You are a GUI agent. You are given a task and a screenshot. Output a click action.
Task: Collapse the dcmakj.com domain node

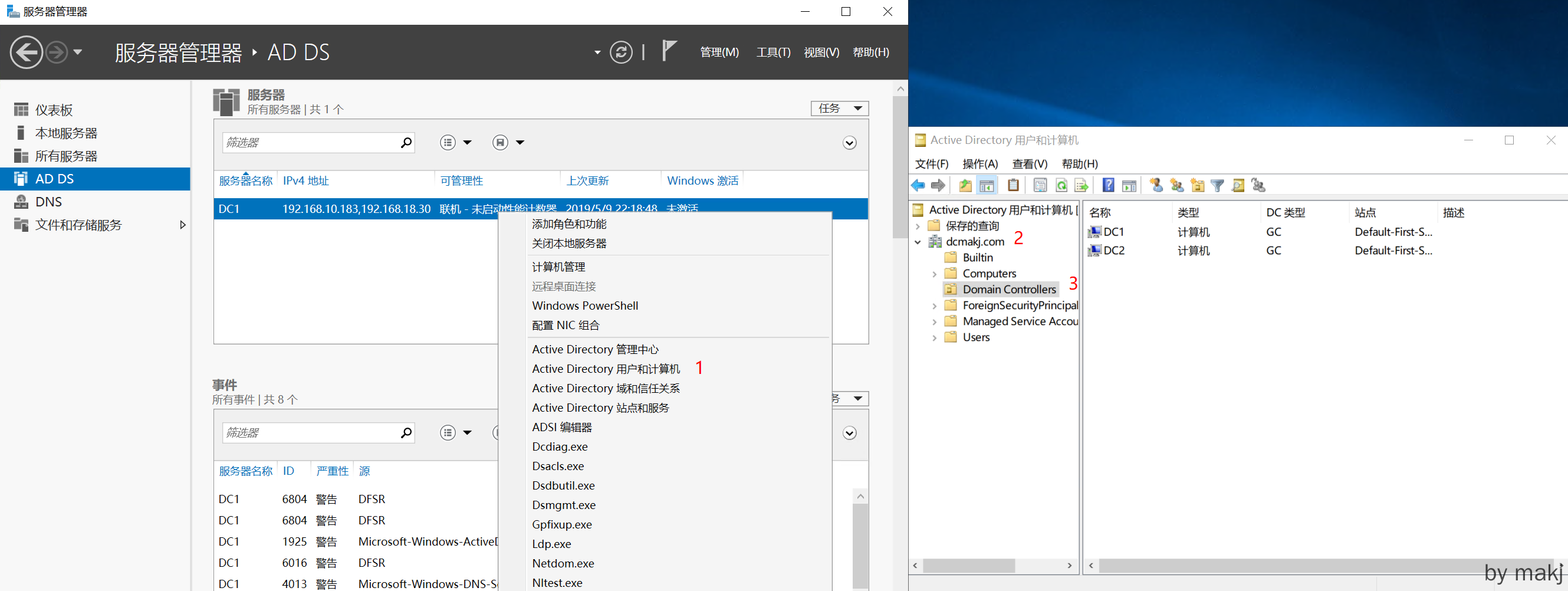tap(918, 242)
